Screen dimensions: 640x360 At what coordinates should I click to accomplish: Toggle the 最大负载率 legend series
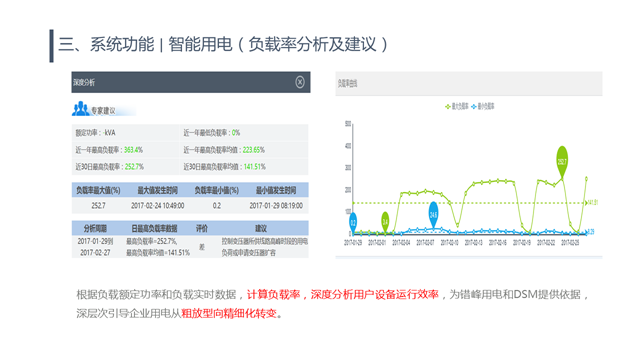456,107
